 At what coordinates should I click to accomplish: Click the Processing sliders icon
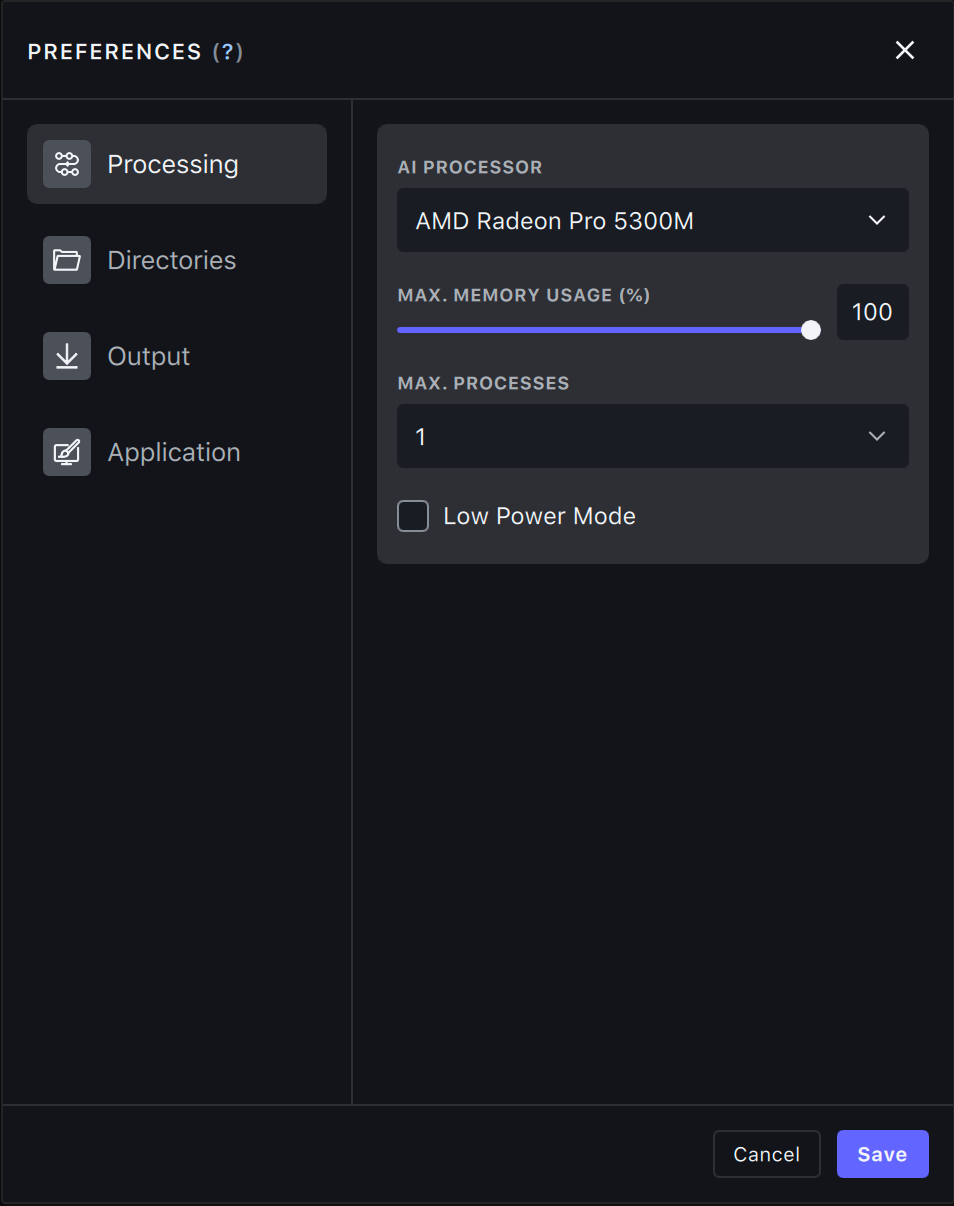point(67,164)
